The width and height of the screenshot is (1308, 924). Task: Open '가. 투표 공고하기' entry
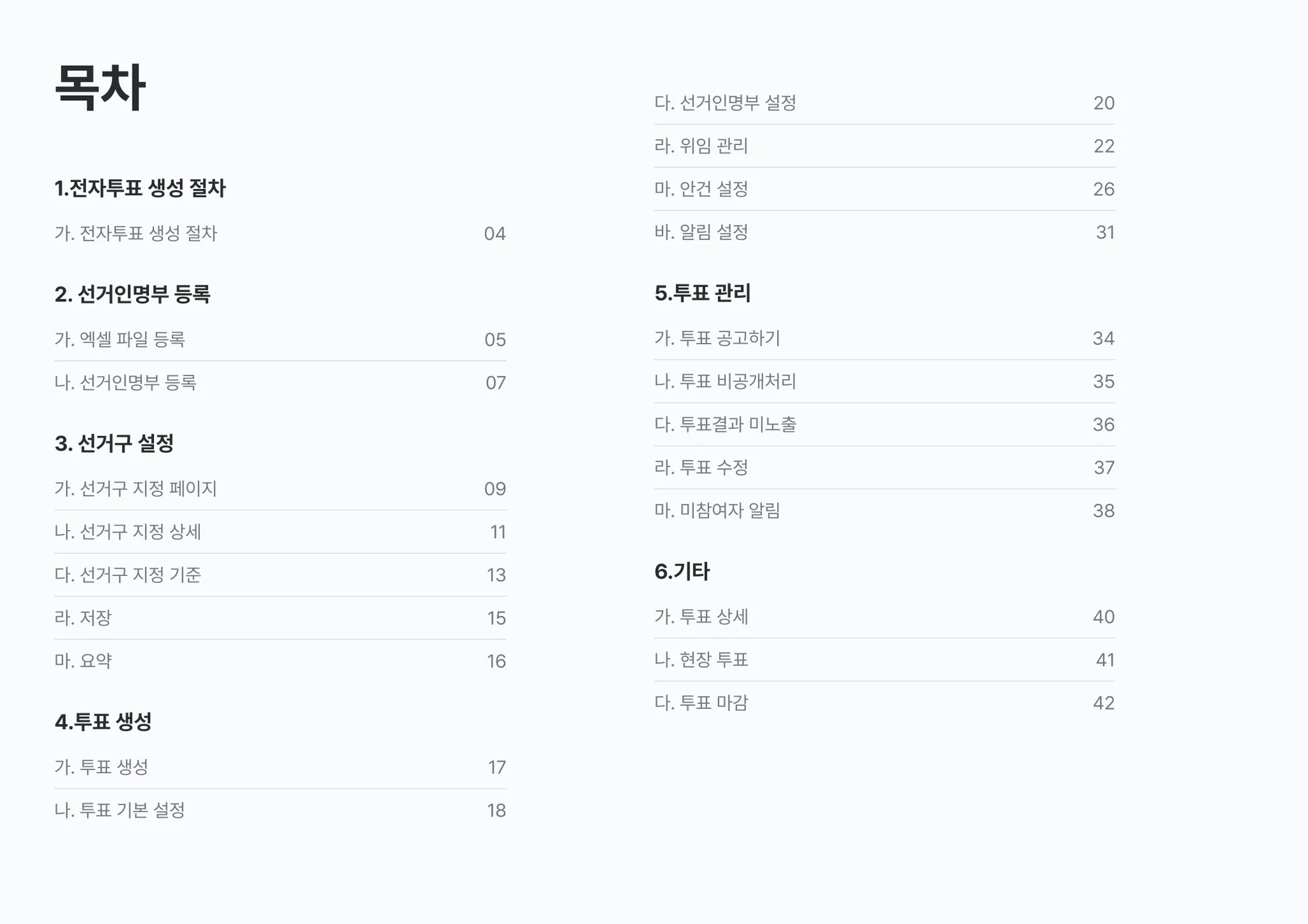coord(717,338)
